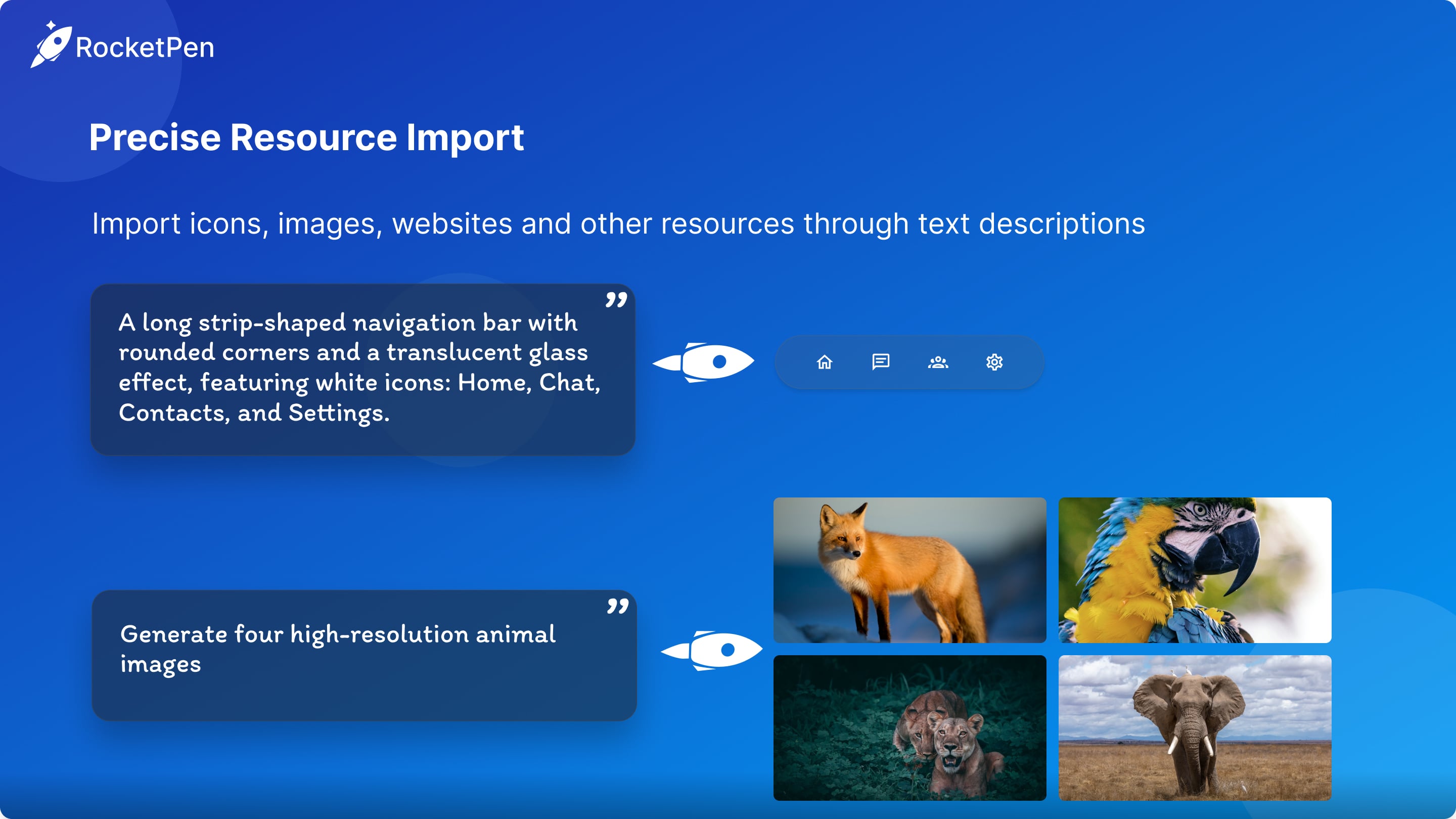The height and width of the screenshot is (819, 1456).
Task: Open the Chat icon in the navigation bar
Action: click(x=880, y=362)
